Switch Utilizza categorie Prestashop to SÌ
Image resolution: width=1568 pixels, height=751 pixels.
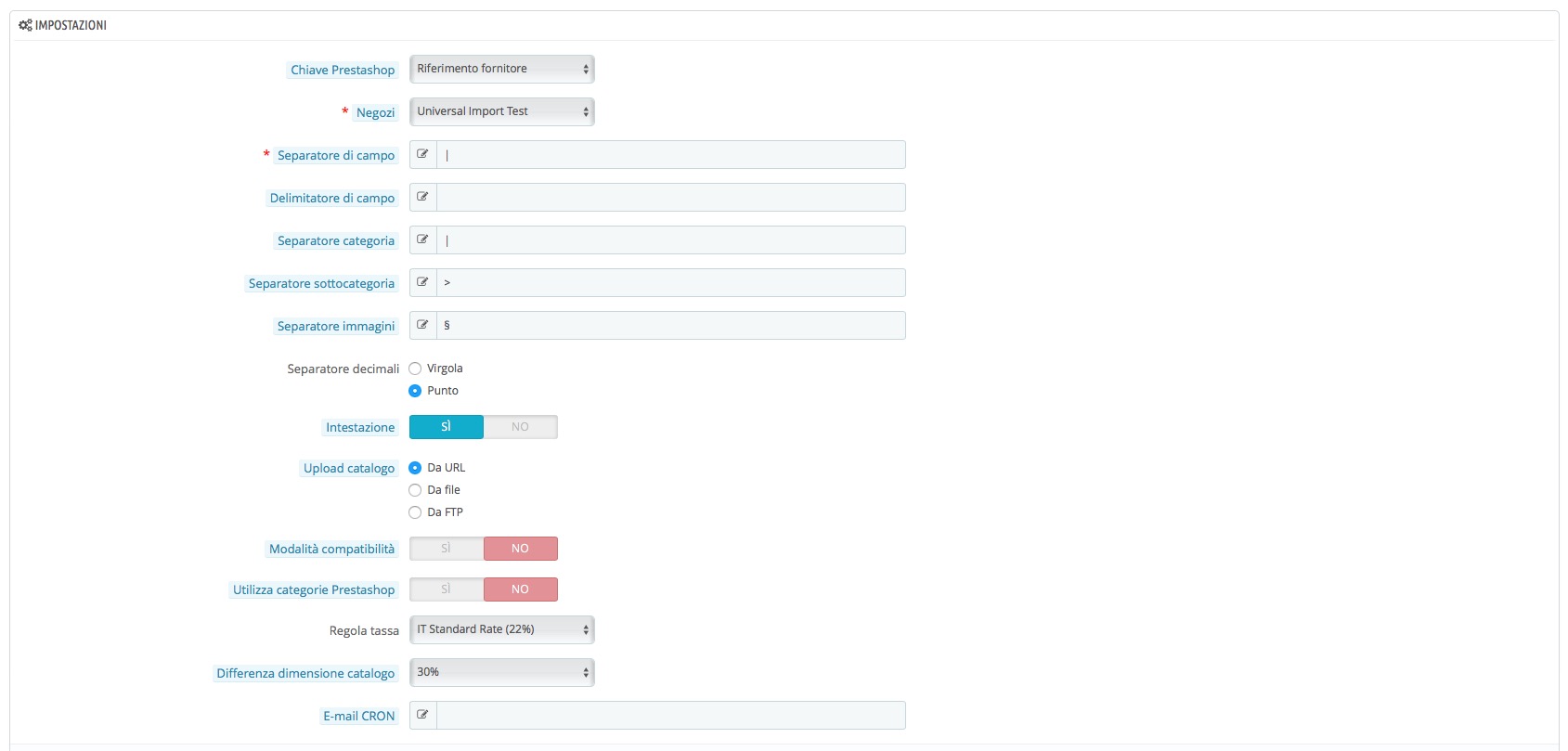(x=447, y=589)
